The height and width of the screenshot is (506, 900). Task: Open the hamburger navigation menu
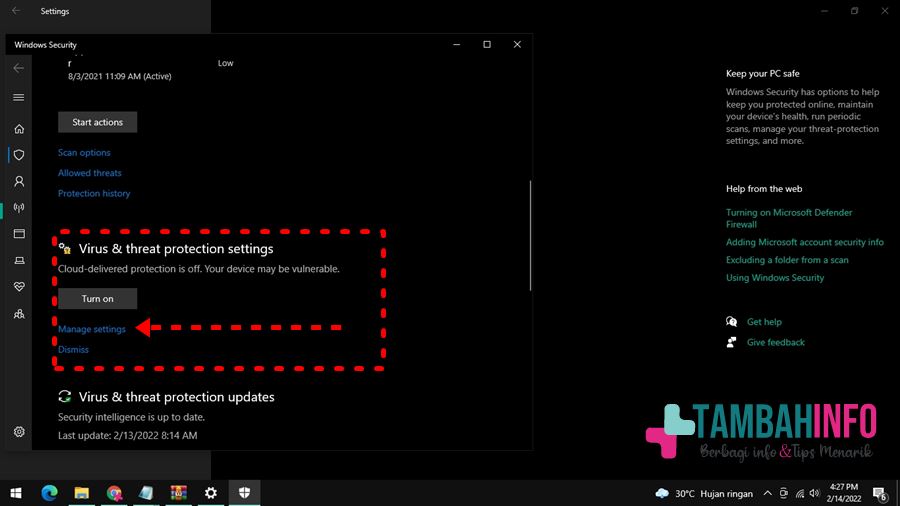click(19, 98)
